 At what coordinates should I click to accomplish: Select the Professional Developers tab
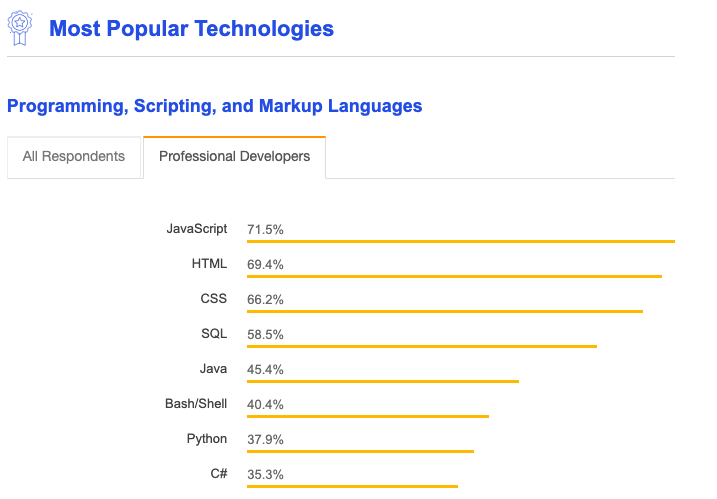coord(234,157)
